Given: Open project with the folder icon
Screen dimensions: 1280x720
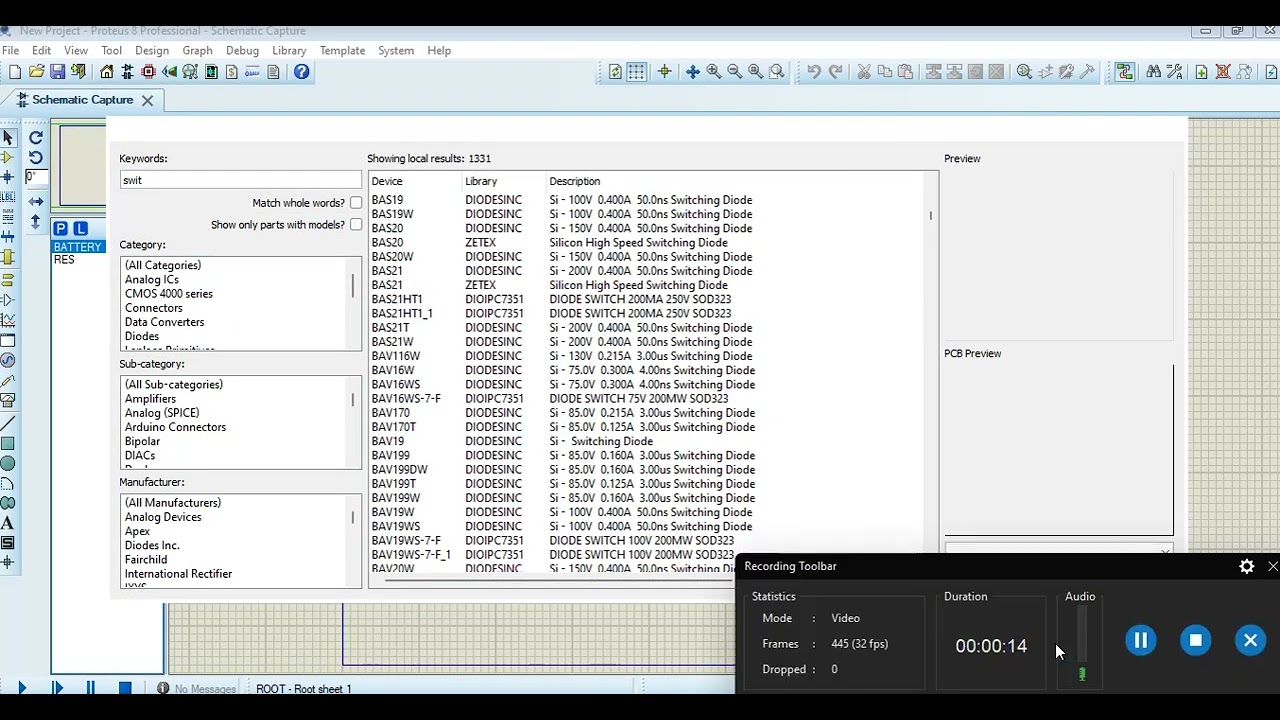Looking at the screenshot, I should point(36,72).
